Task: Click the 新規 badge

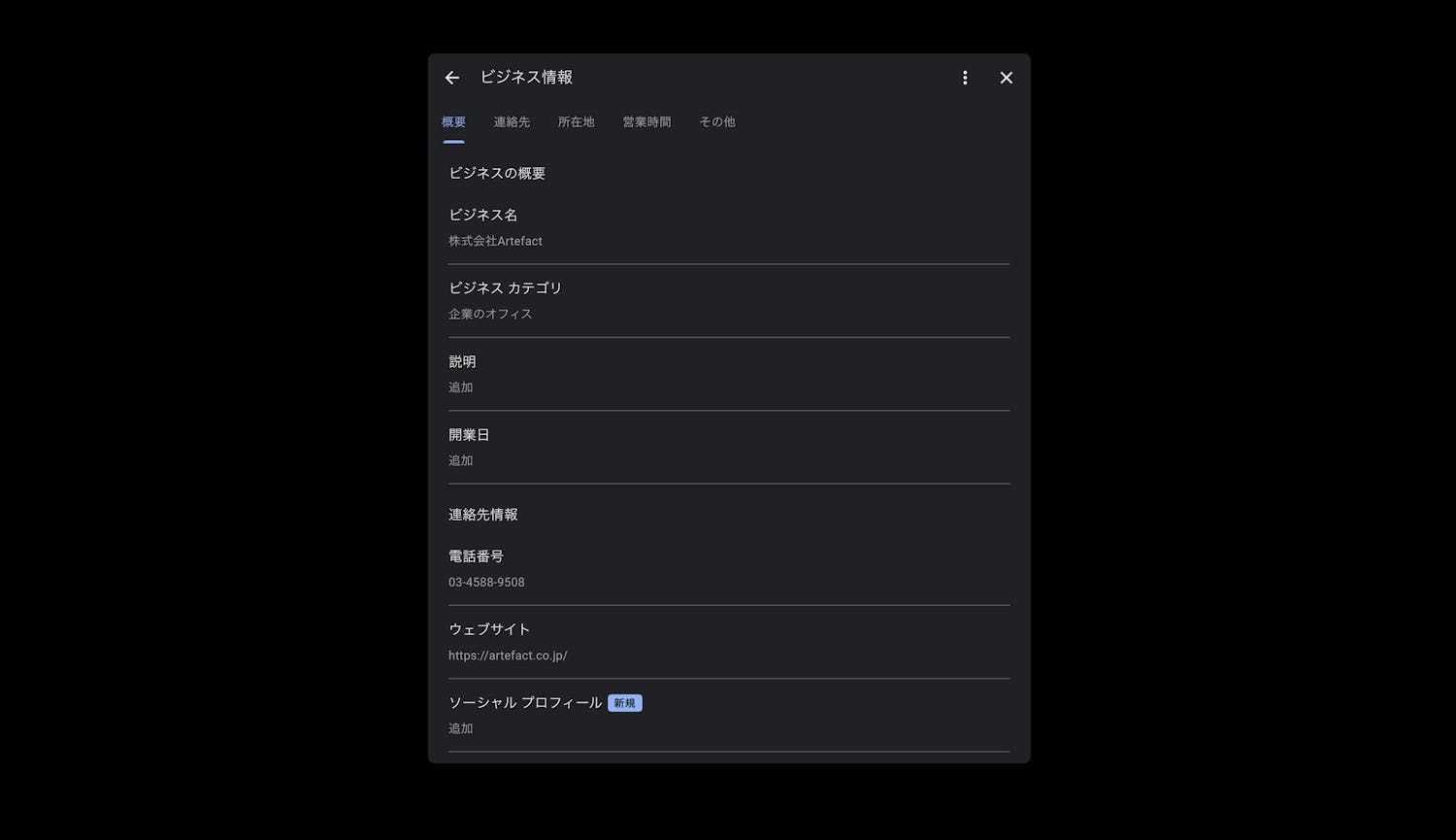Action: click(625, 703)
